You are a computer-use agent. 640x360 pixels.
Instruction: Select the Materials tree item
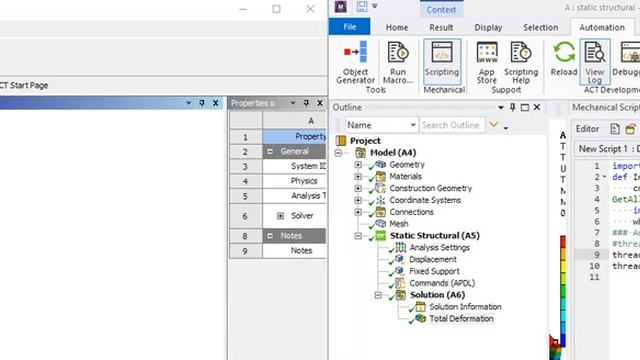pyautogui.click(x=405, y=176)
